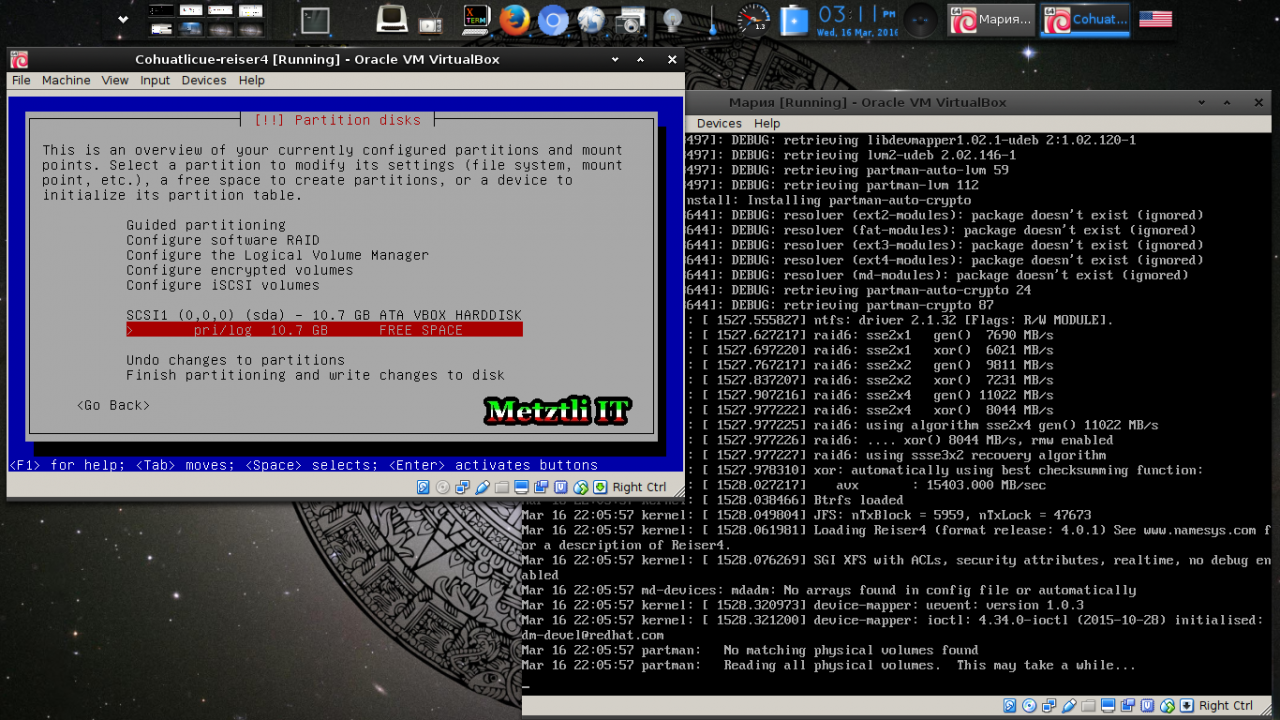Open the dark terminal window launcher in panel

tap(316, 19)
